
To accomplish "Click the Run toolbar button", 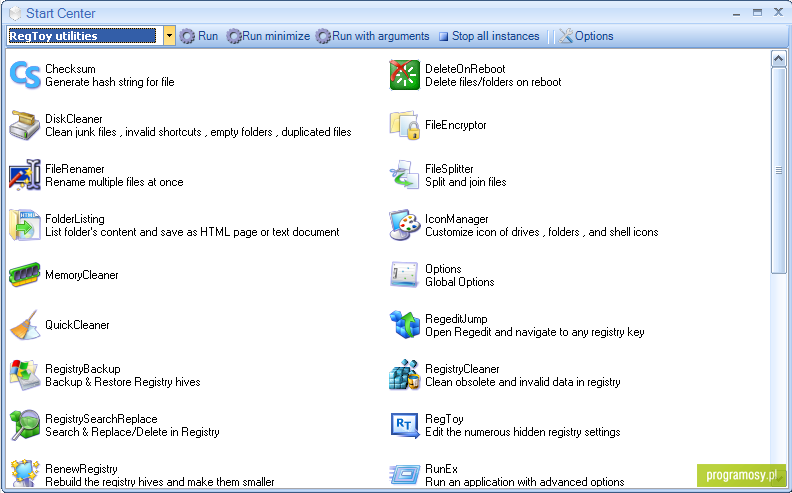I will 200,36.
